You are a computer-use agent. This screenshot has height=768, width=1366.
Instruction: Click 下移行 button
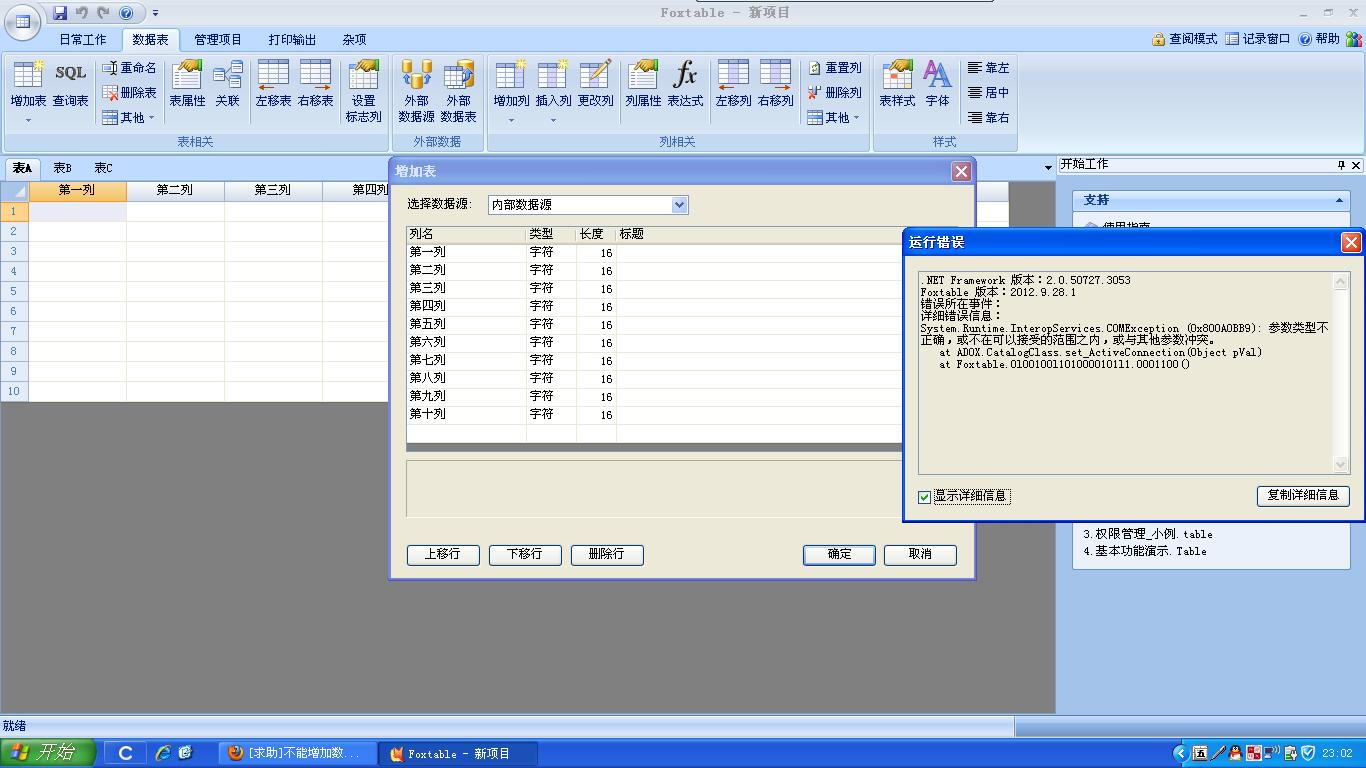coord(525,555)
